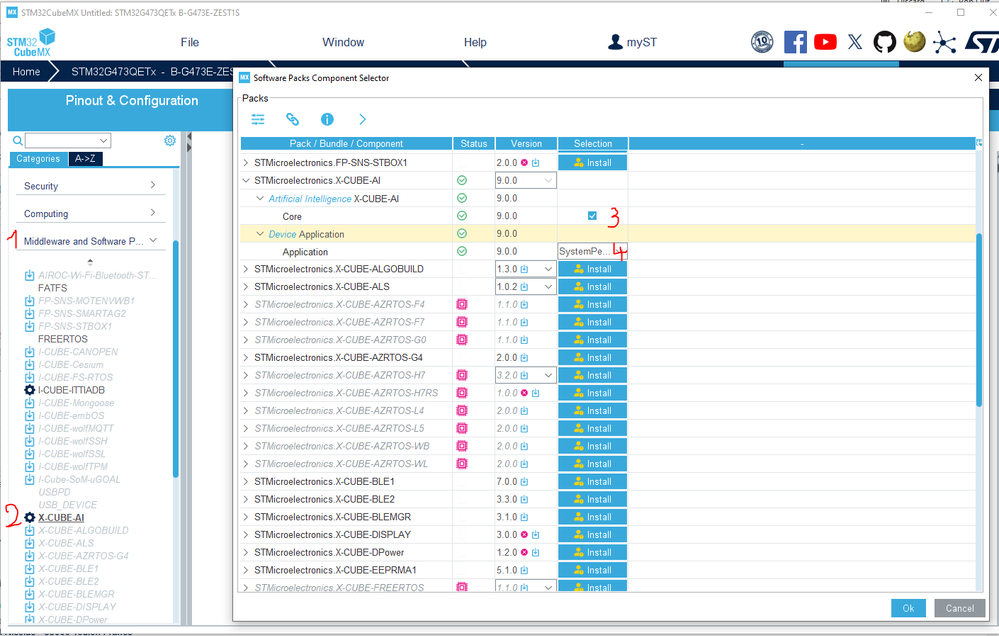Open the GitHub icon in header
This screenshot has height=636, width=999.
[x=884, y=42]
